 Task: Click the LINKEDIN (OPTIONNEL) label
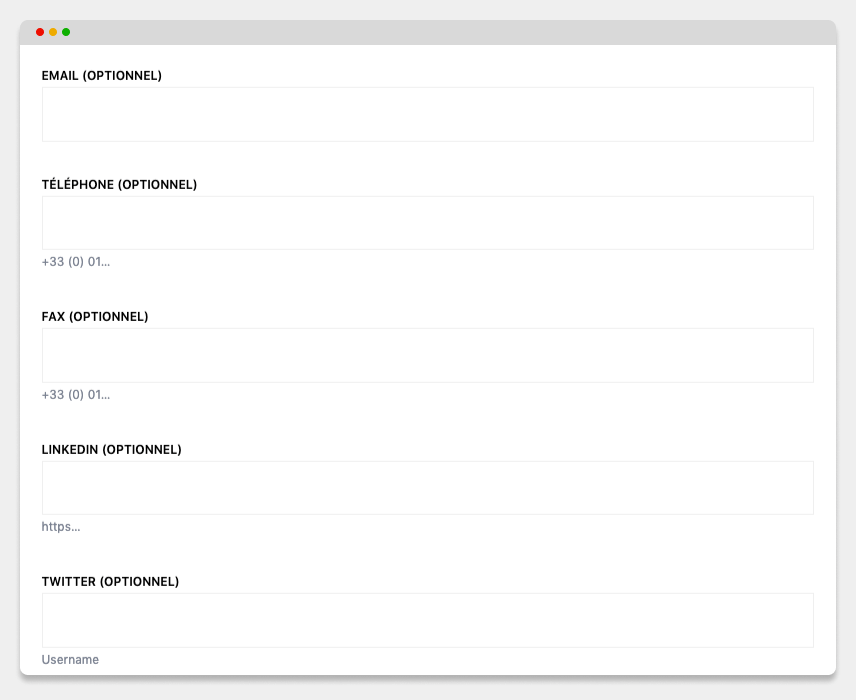(x=111, y=449)
